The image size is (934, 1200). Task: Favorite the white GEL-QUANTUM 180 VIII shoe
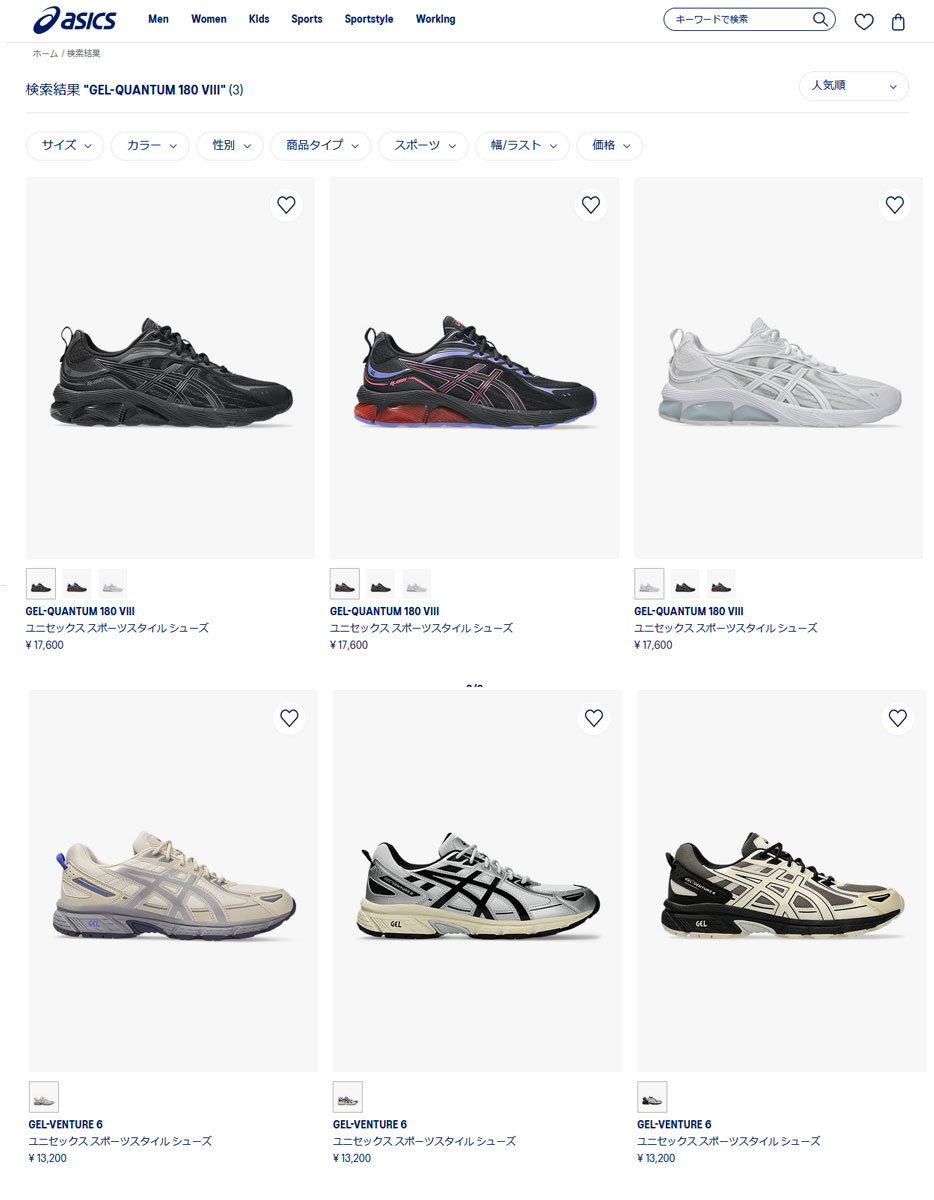coord(894,205)
